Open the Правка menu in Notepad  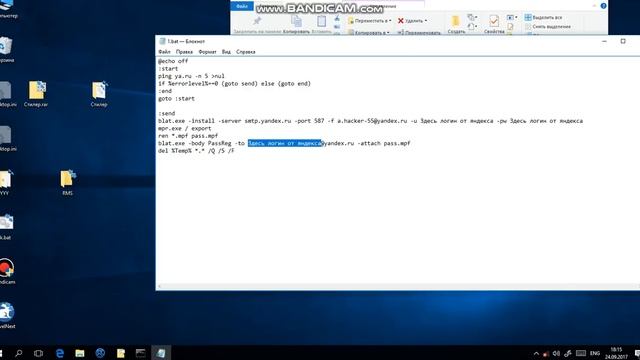tap(184, 52)
